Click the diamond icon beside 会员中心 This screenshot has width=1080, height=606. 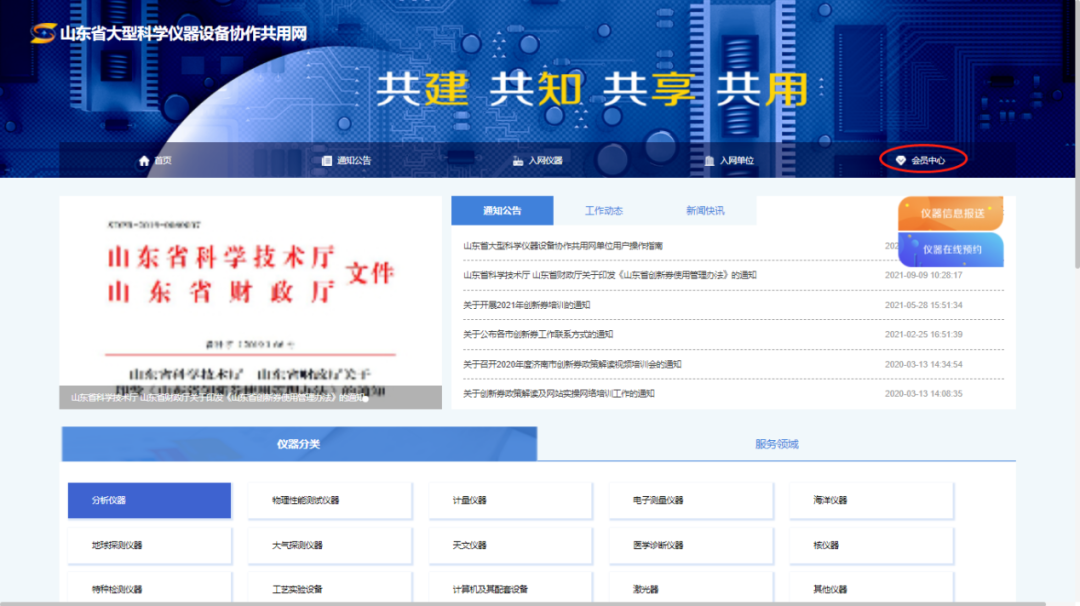pos(901,161)
